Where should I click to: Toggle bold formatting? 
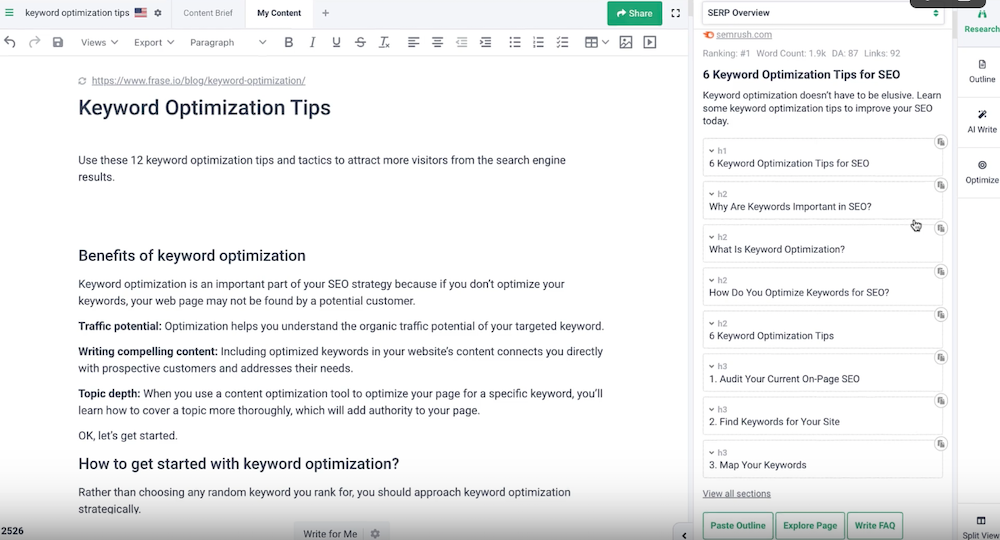[x=289, y=42]
